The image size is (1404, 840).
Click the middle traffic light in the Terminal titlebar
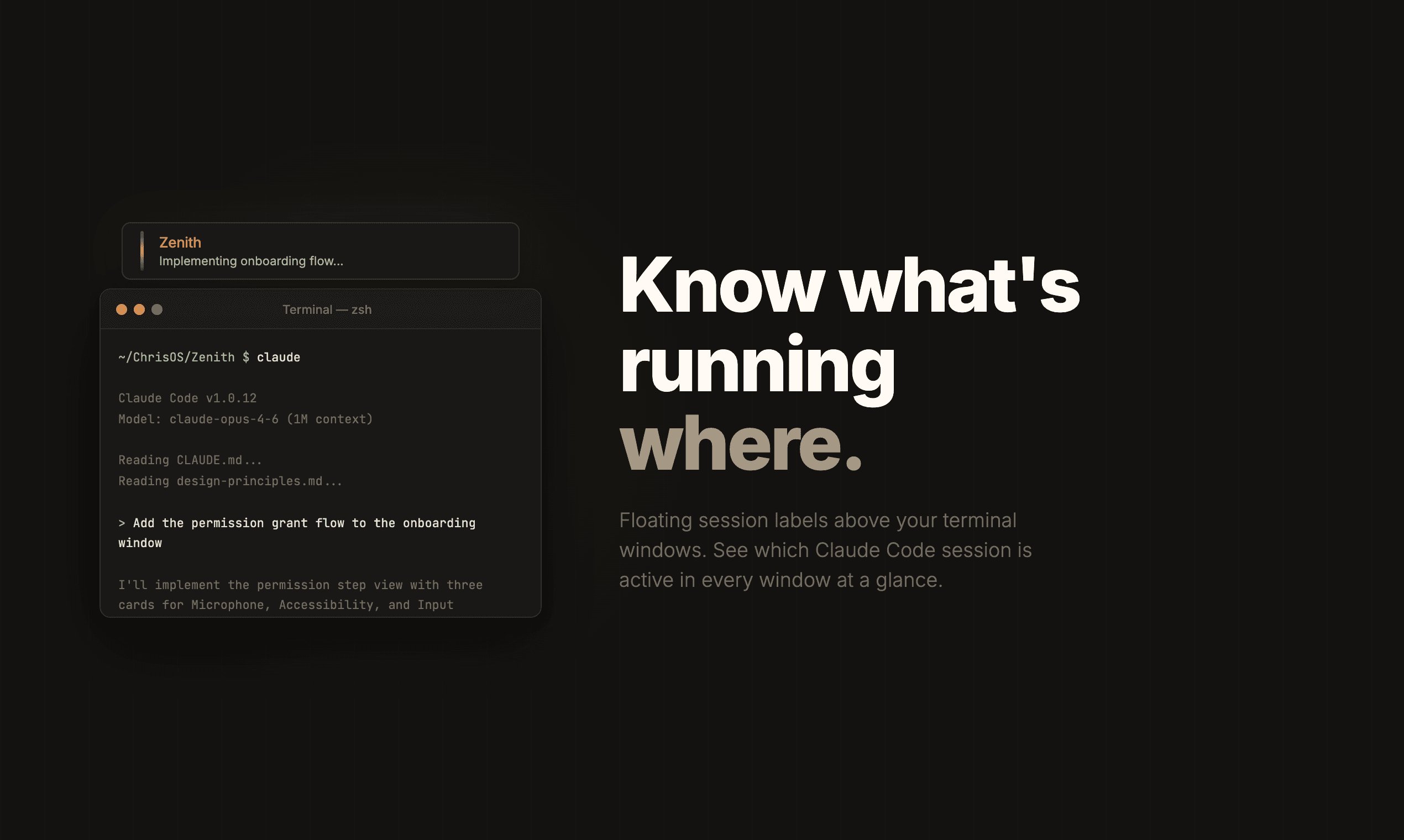point(139,309)
